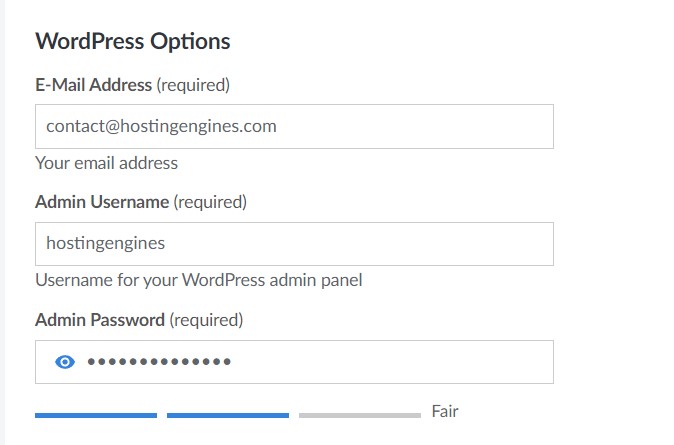
Task: Click the Admin Password (required) label
Action: (x=139, y=320)
